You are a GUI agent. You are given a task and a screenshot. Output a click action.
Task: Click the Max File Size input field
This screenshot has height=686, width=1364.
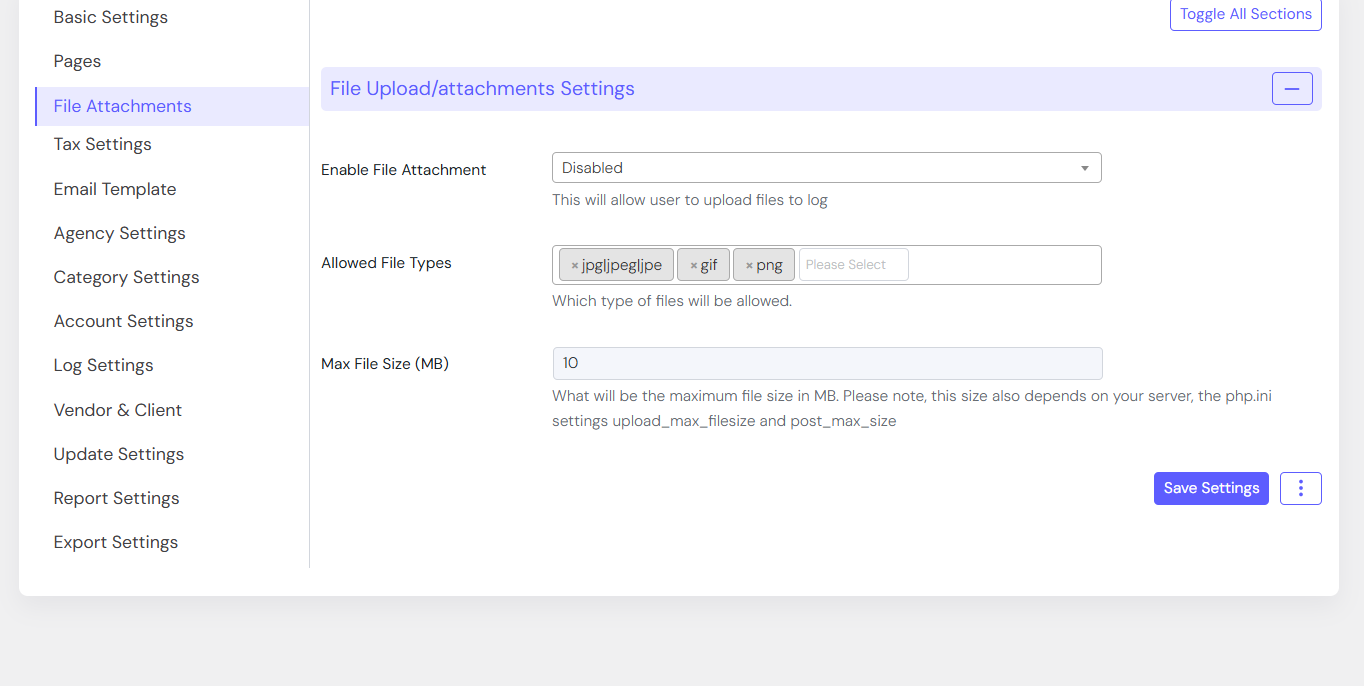[826, 363]
